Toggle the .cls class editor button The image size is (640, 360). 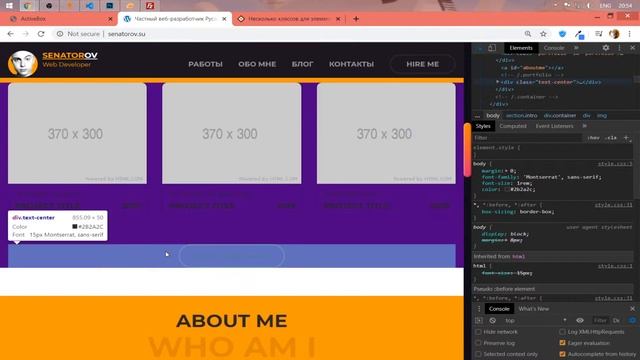pyautogui.click(x=611, y=138)
